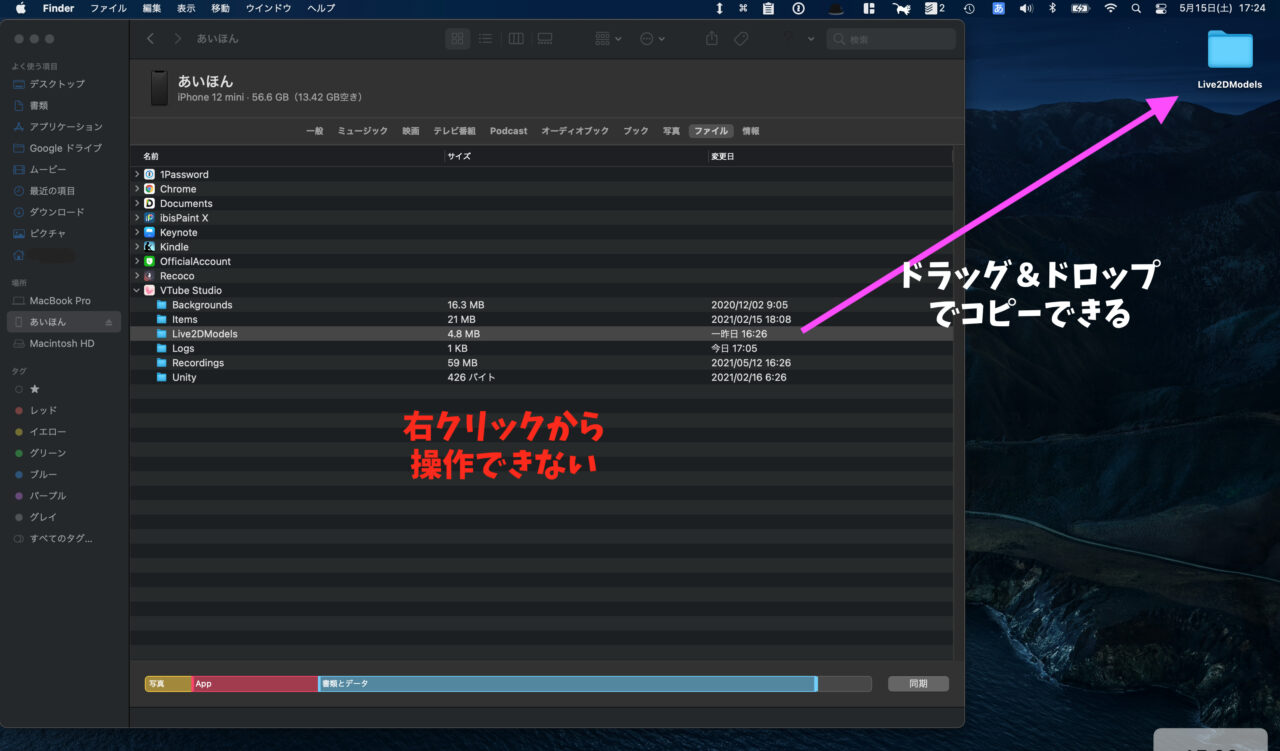Click the Wi-Fi icon in the menu bar
1280x751 pixels.
[1111, 8]
